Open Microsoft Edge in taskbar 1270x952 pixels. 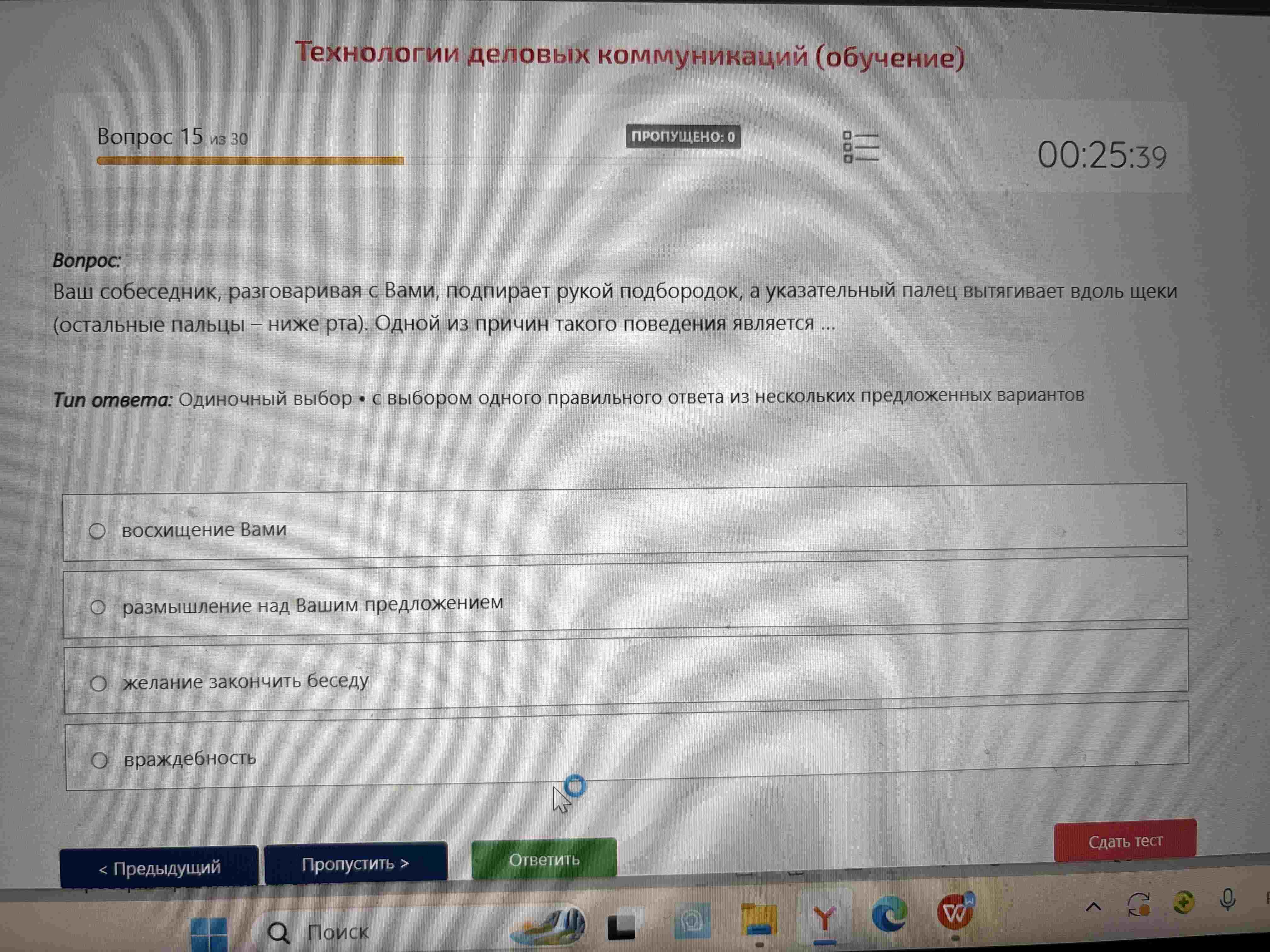pos(889,915)
